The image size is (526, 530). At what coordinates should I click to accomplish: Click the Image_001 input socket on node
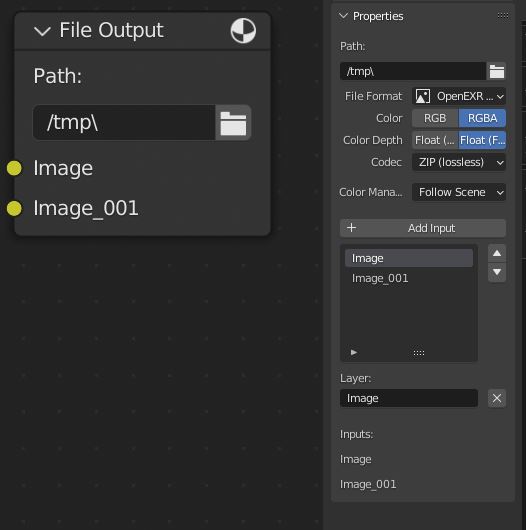14,208
